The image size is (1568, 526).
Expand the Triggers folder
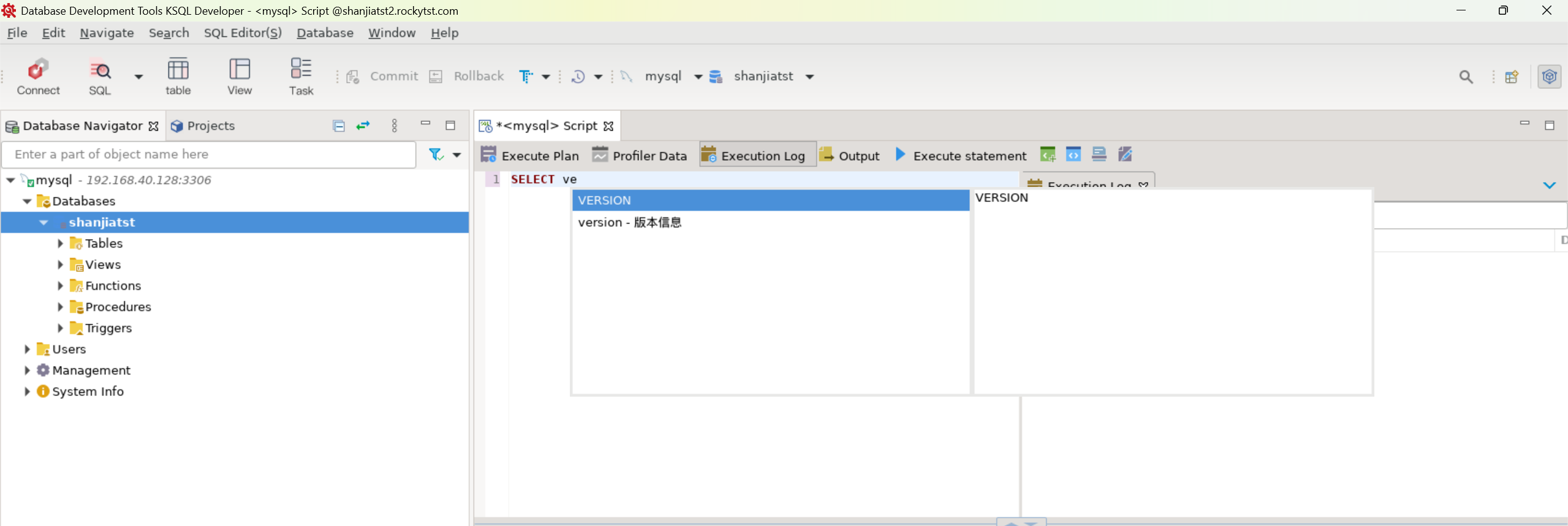coord(60,328)
